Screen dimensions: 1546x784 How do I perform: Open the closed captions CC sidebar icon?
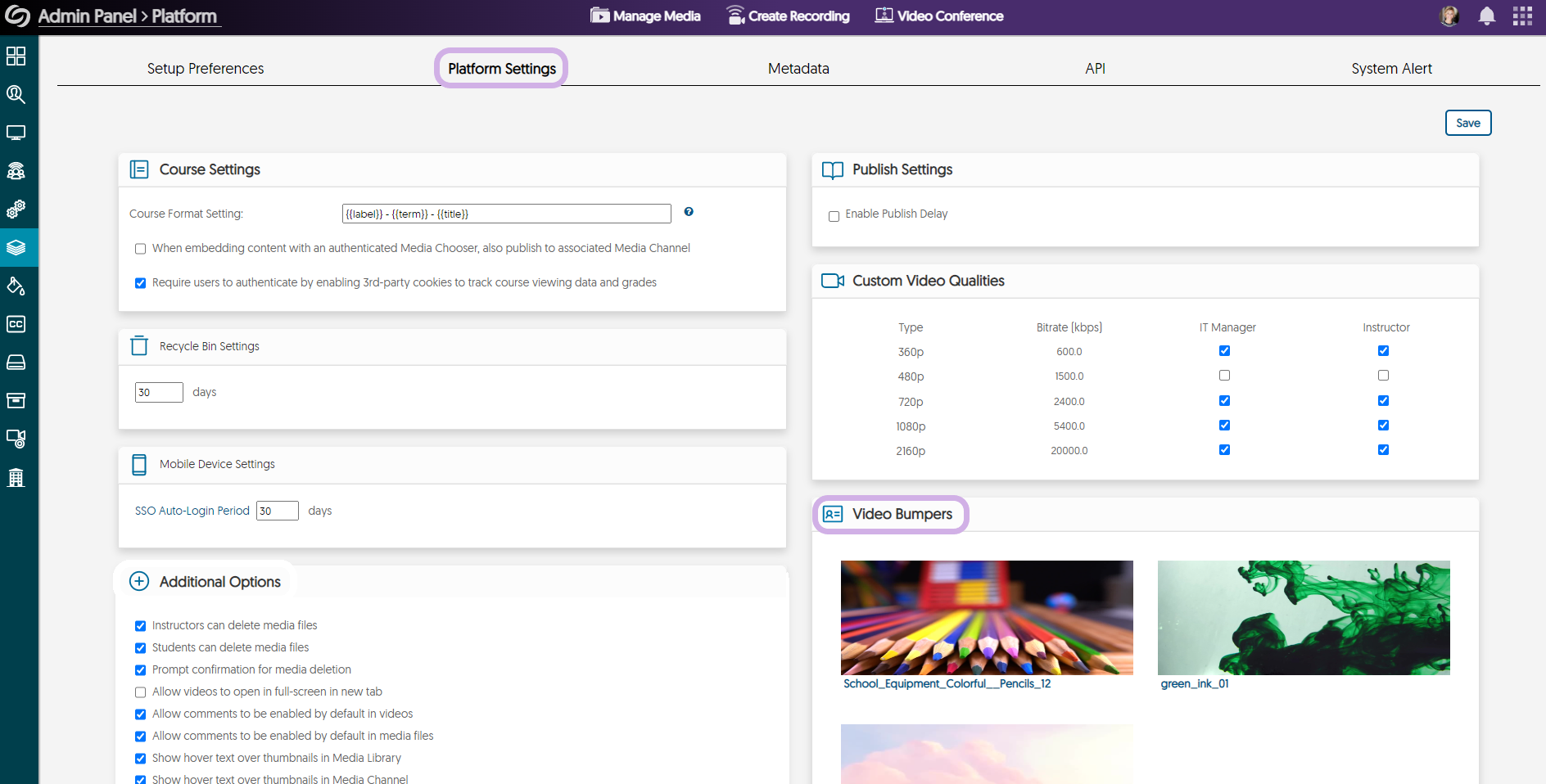click(x=16, y=324)
